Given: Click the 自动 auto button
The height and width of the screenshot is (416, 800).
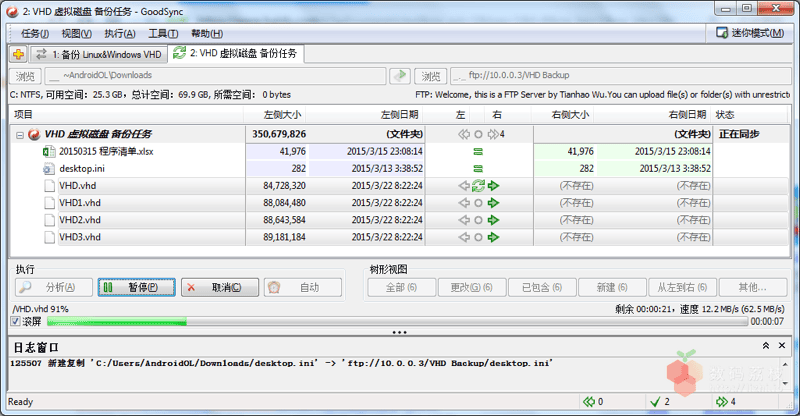Looking at the screenshot, I should 303,287.
